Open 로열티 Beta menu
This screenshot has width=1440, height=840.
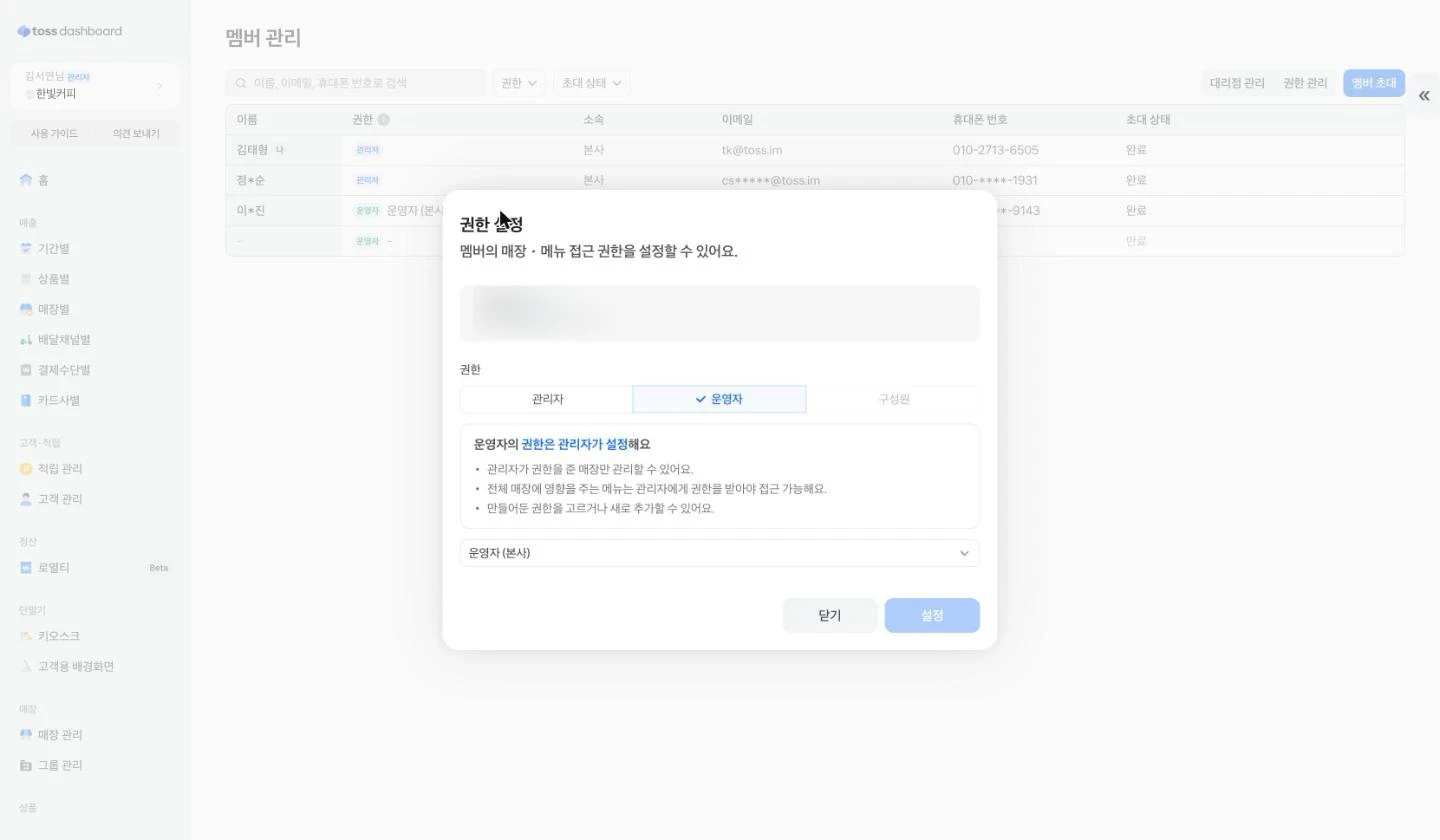point(95,568)
